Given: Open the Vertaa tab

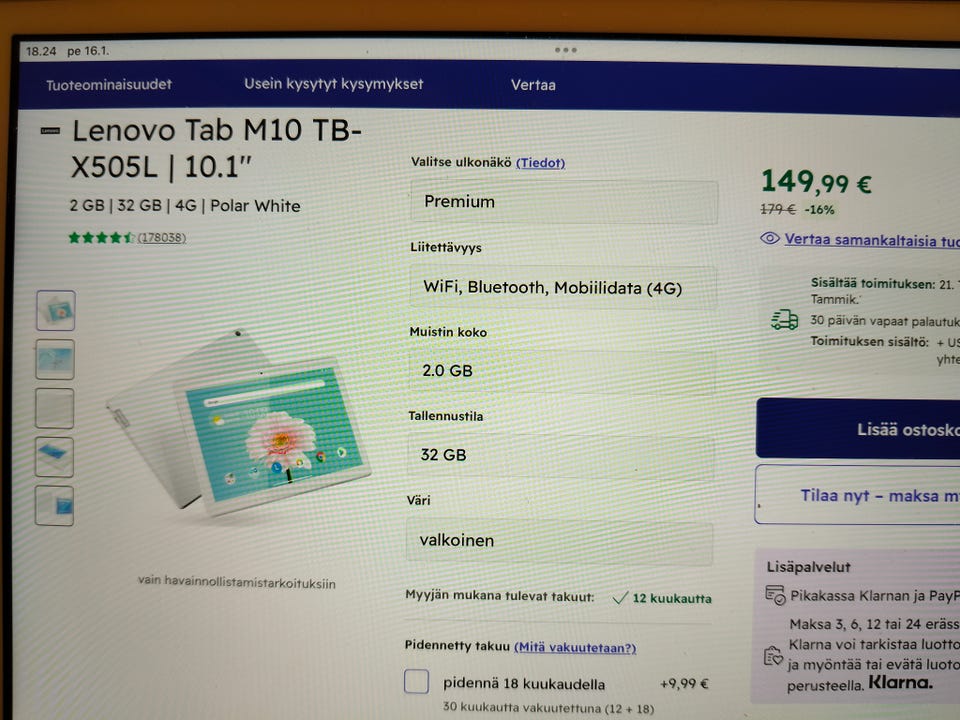Looking at the screenshot, I should [533, 85].
